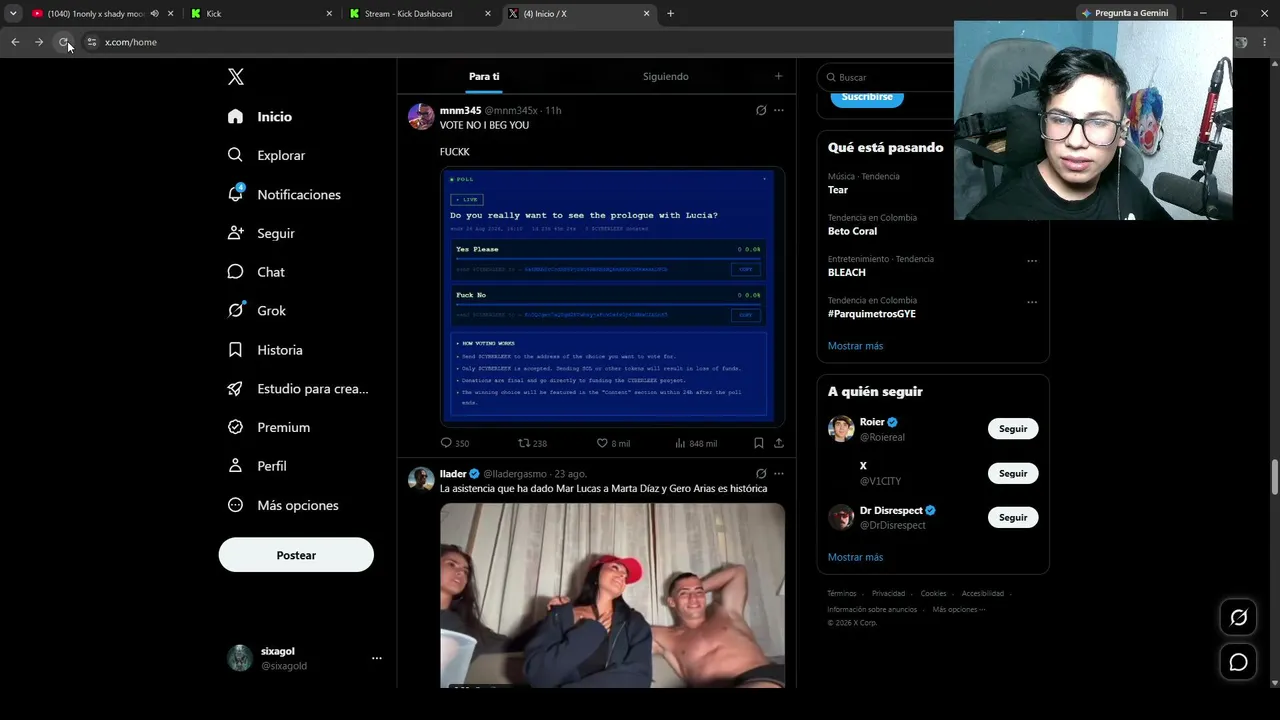Open the Privacidad footer link
The height and width of the screenshot is (720, 1280).
point(888,594)
